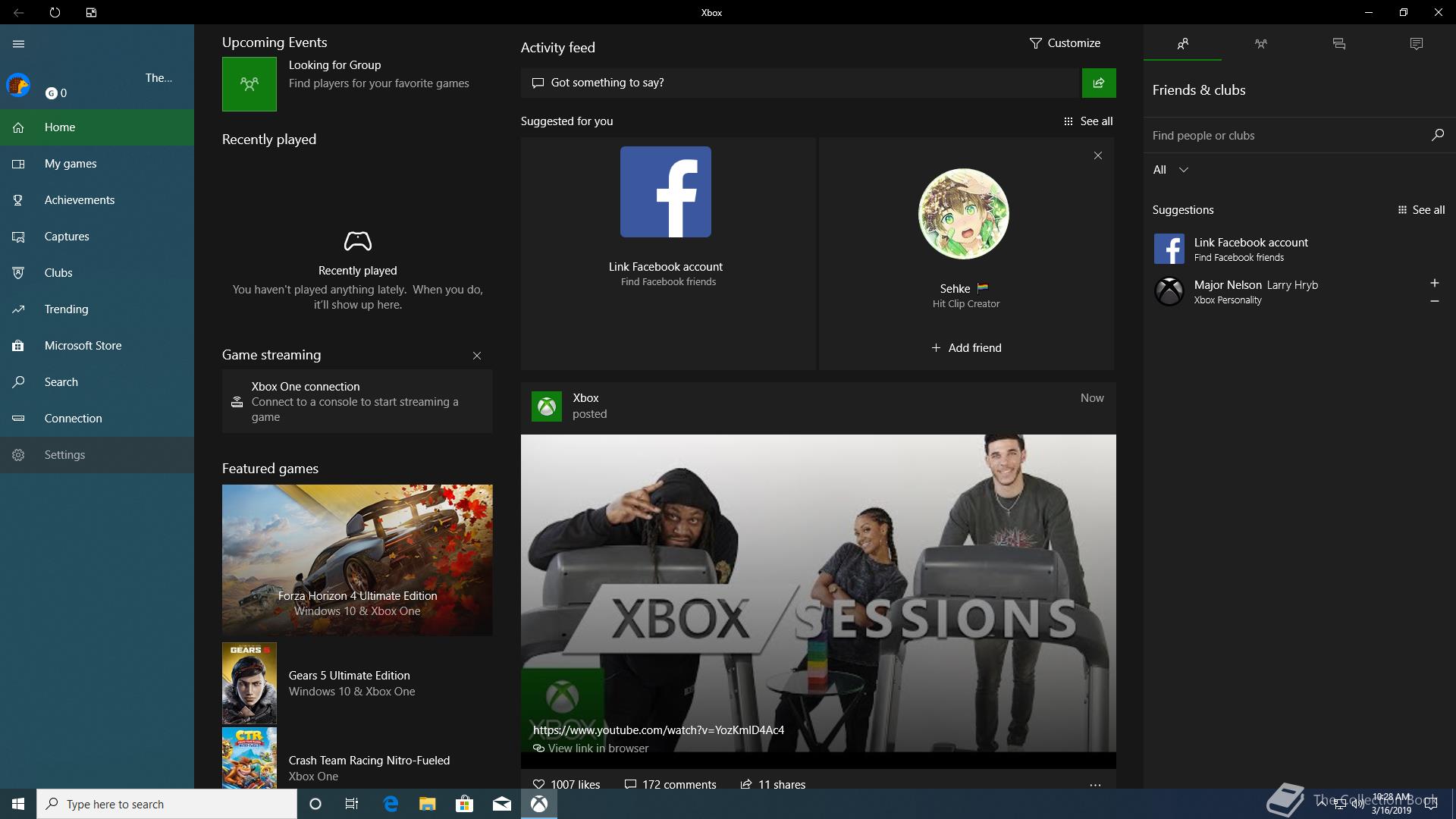Expand the All filter dropdown
The height and width of the screenshot is (819, 1456).
click(x=1170, y=170)
